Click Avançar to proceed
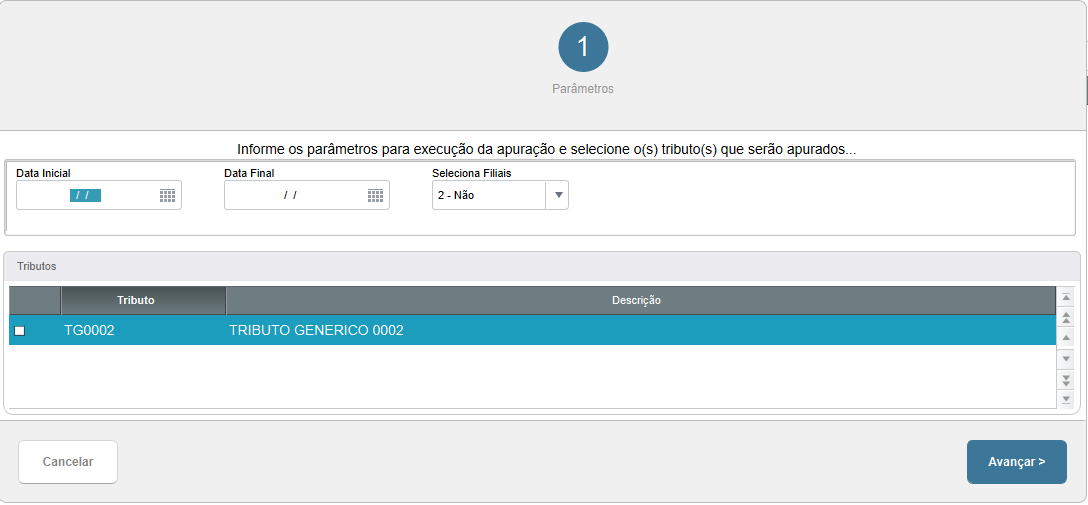The width and height of the screenshot is (1088, 505). [1017, 462]
